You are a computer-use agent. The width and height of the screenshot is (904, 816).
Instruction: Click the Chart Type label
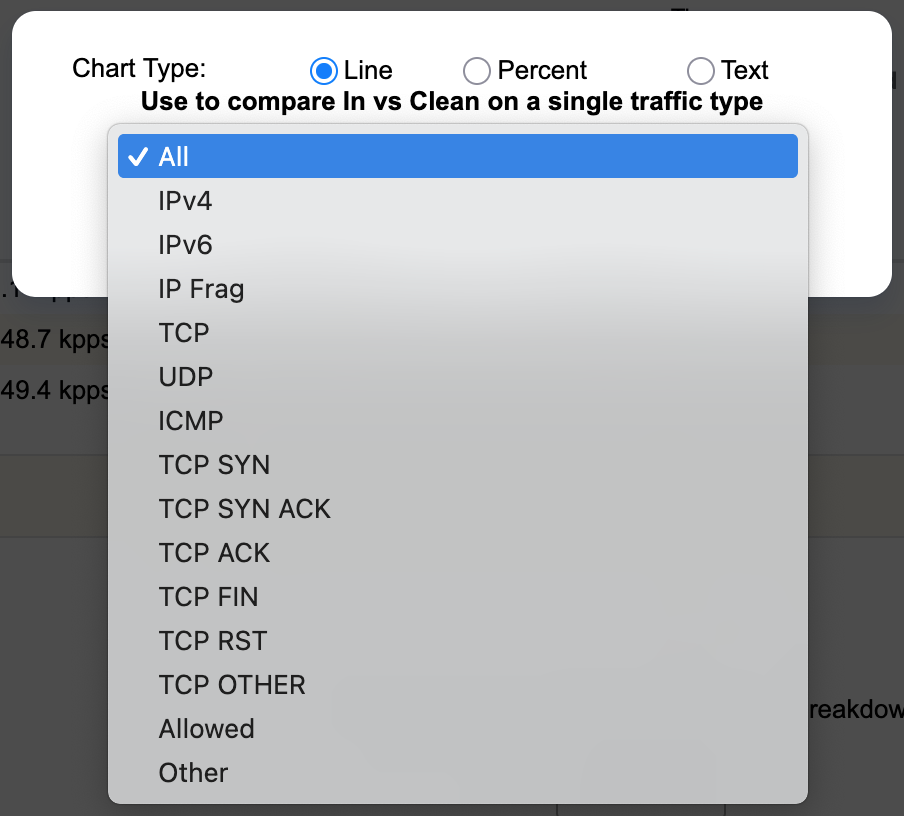139,69
